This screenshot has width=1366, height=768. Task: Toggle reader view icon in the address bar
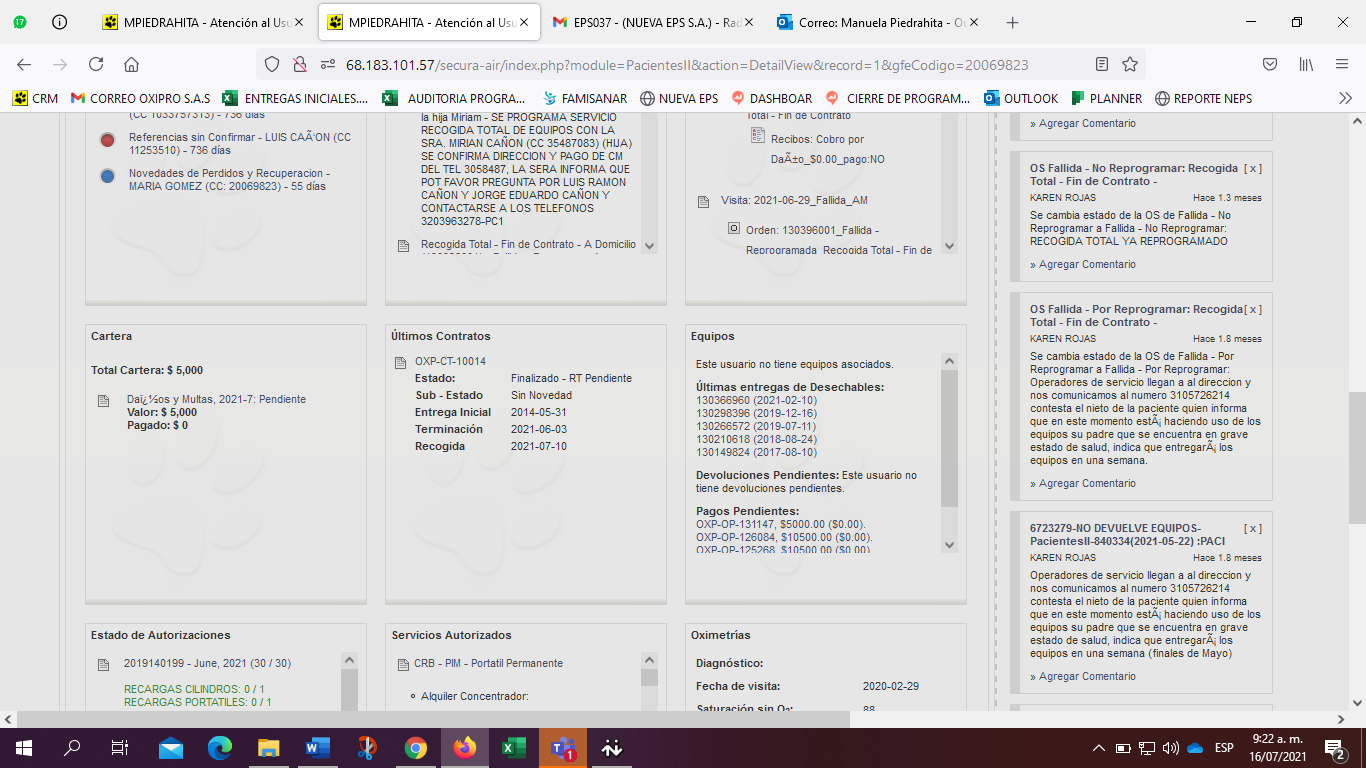tap(1102, 64)
